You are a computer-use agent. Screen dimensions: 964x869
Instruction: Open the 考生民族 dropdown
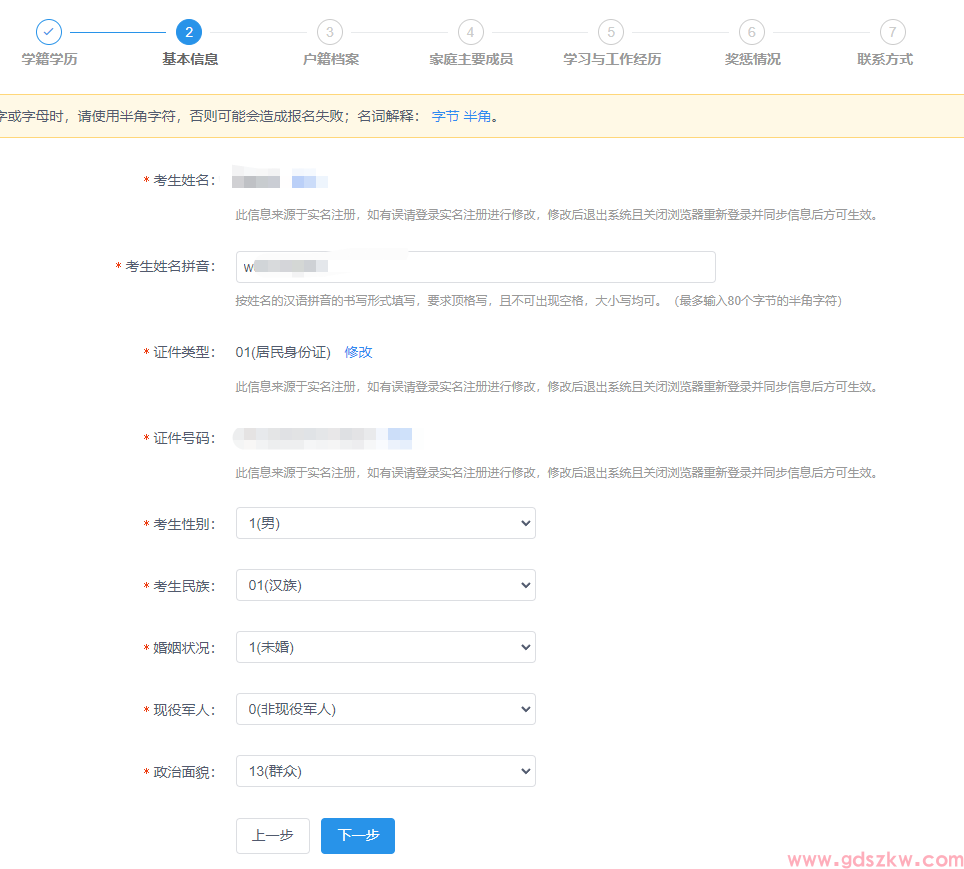point(385,585)
